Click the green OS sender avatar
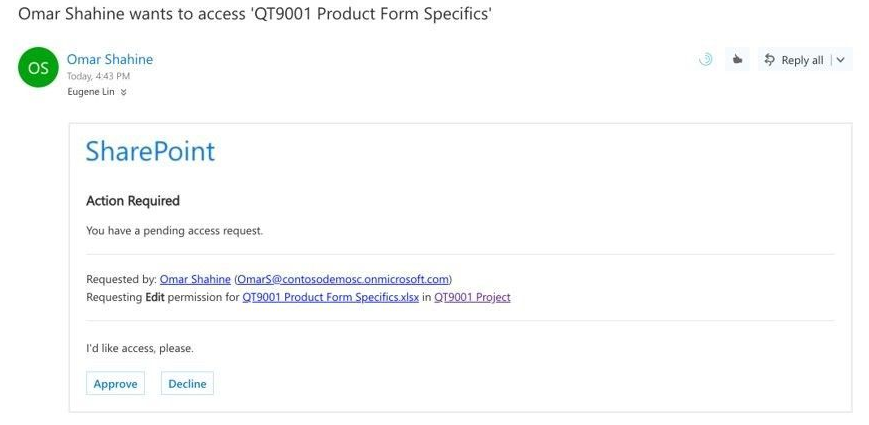 (x=38, y=68)
